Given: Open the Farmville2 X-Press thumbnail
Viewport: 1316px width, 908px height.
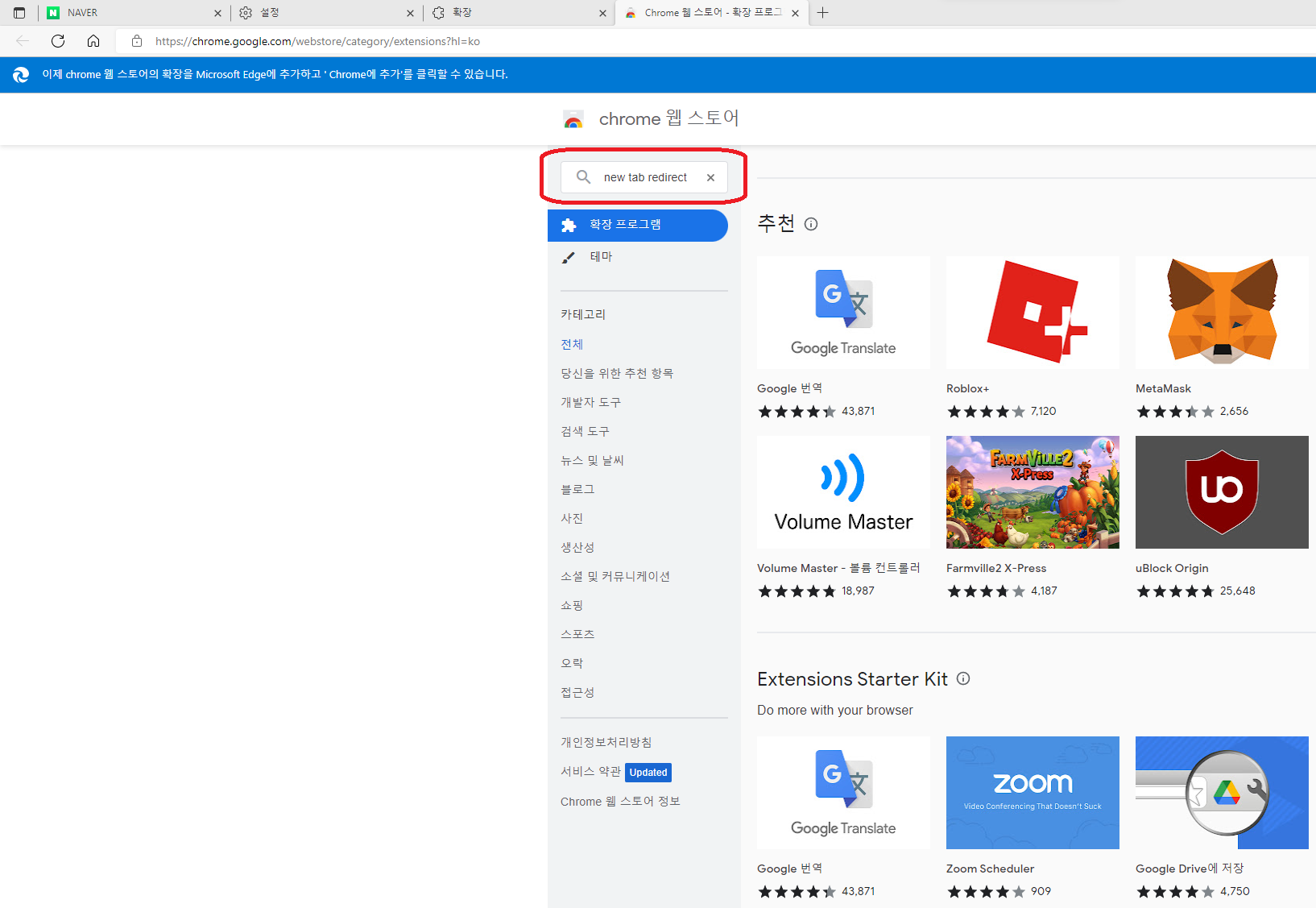Looking at the screenshot, I should 1033,492.
